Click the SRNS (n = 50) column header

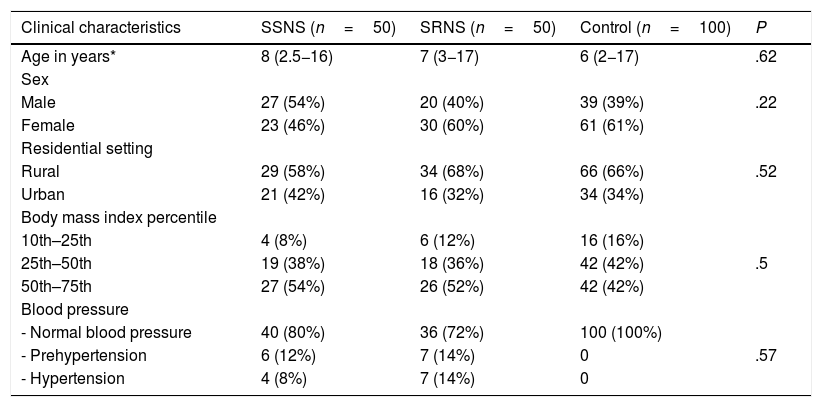tap(488, 26)
